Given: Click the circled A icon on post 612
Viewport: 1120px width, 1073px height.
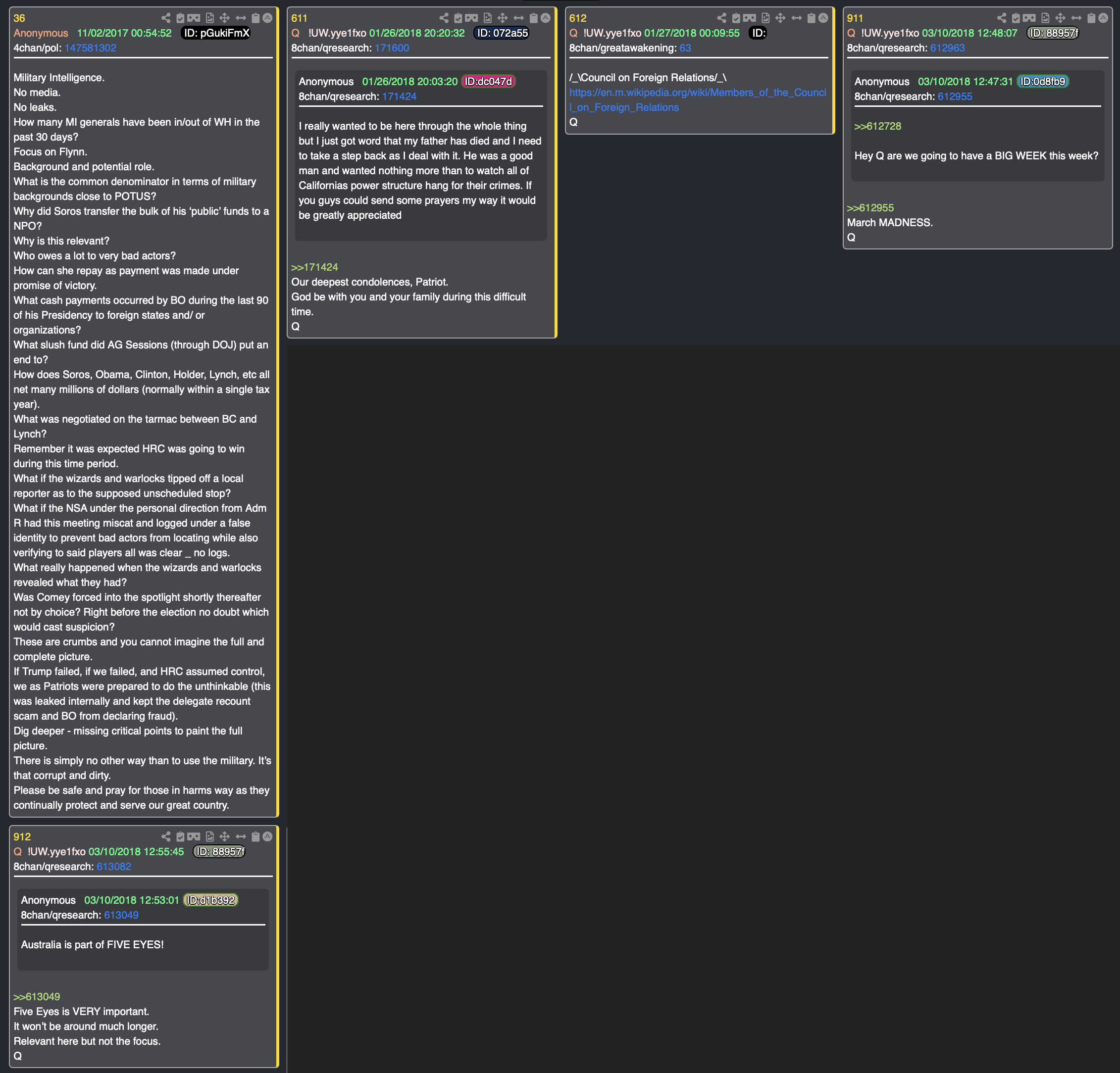Looking at the screenshot, I should (823, 18).
